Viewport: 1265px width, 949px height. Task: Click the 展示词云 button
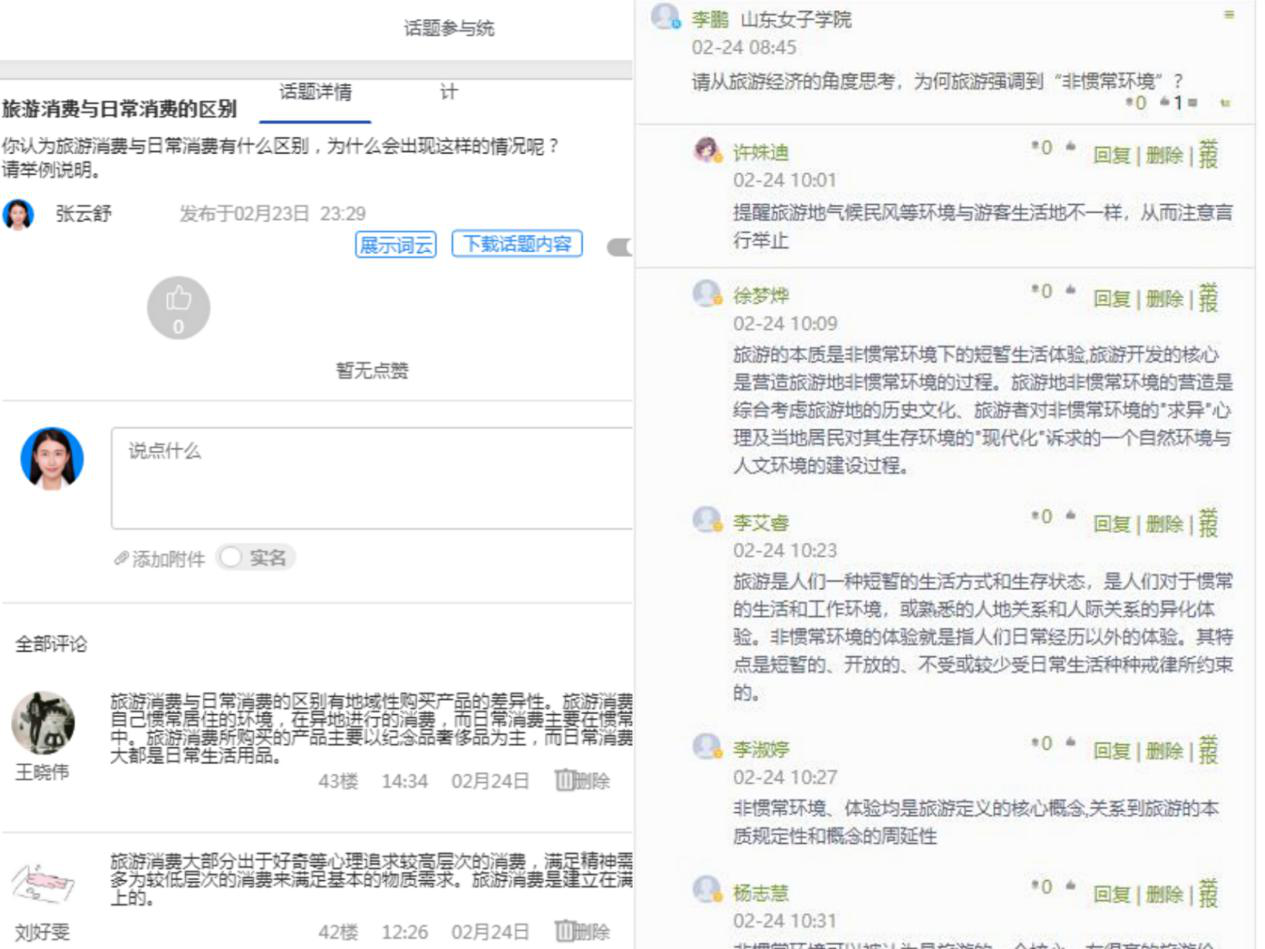(x=396, y=245)
